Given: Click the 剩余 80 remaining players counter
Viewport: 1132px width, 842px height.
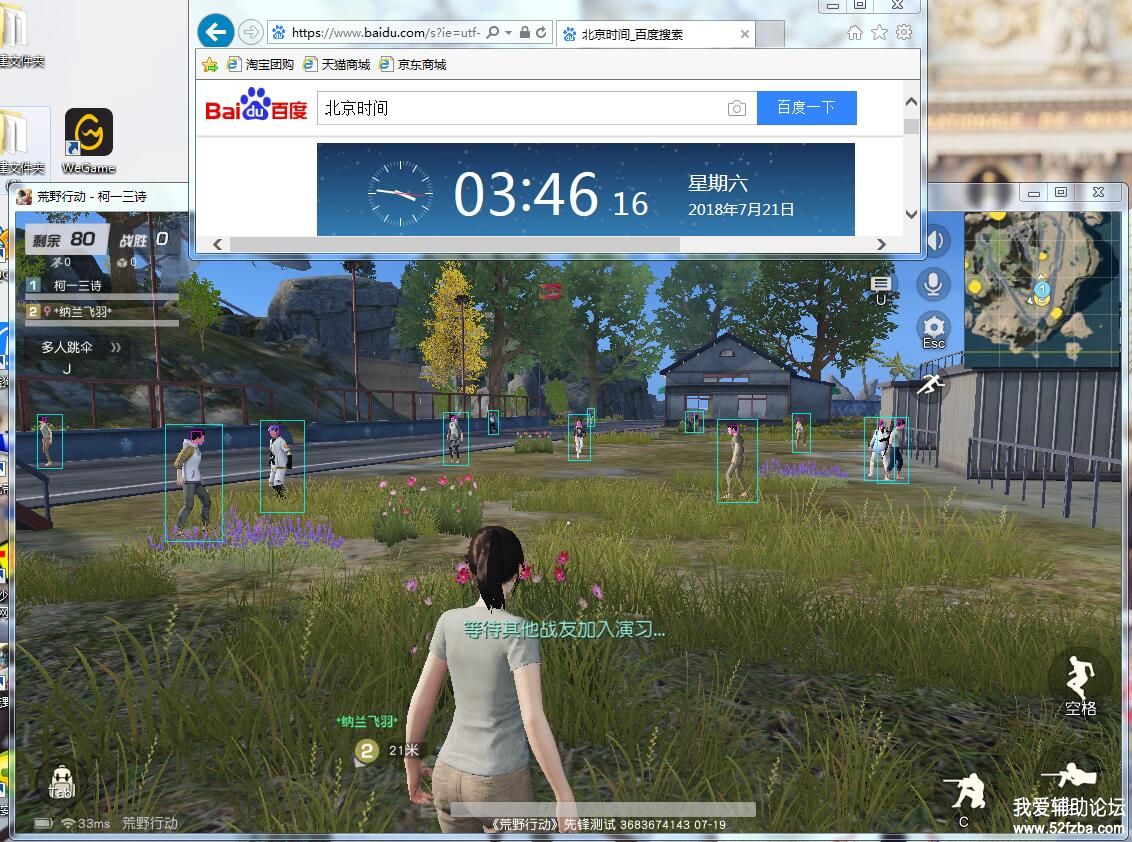Looking at the screenshot, I should tap(64, 239).
